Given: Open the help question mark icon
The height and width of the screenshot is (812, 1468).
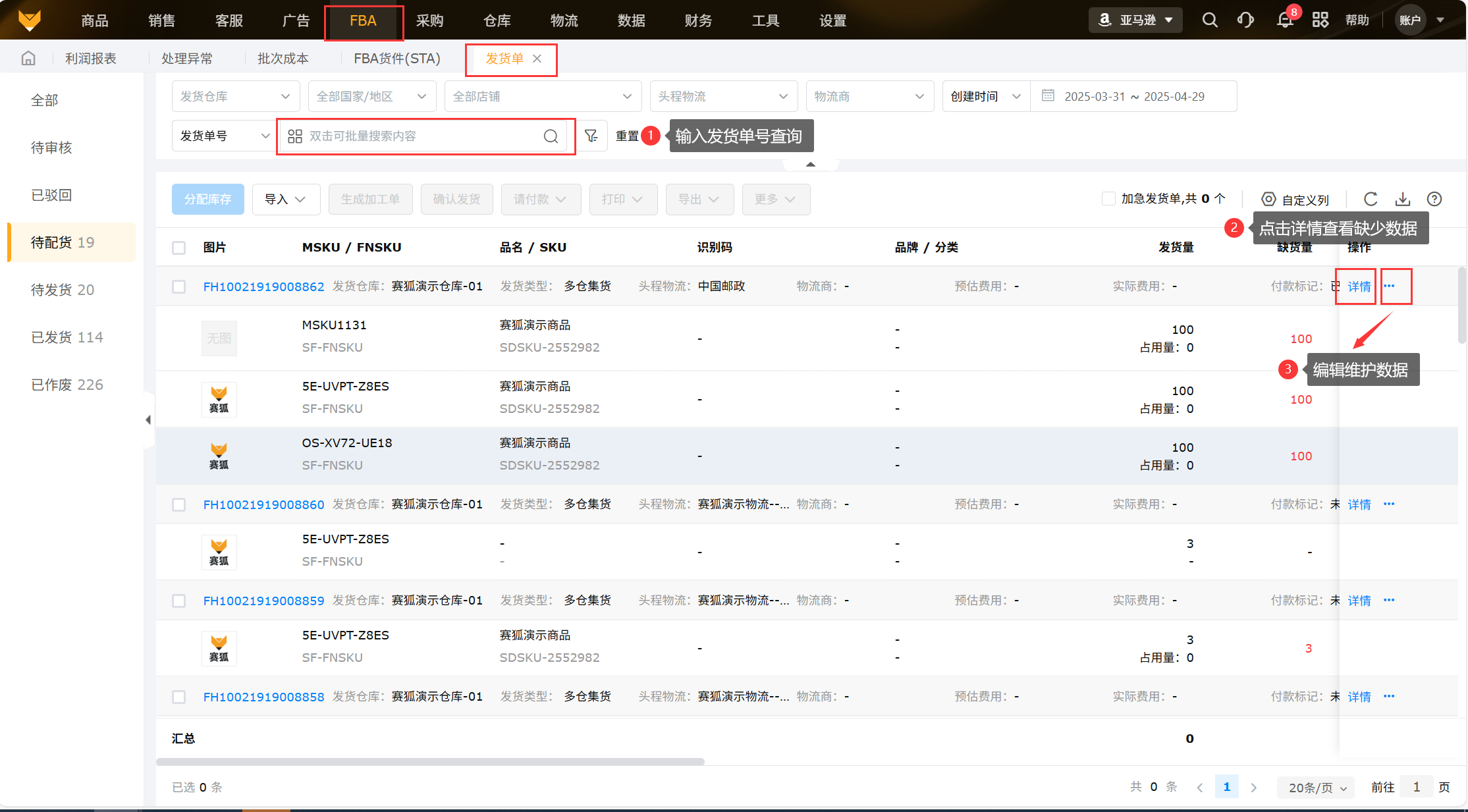Looking at the screenshot, I should tap(1434, 199).
